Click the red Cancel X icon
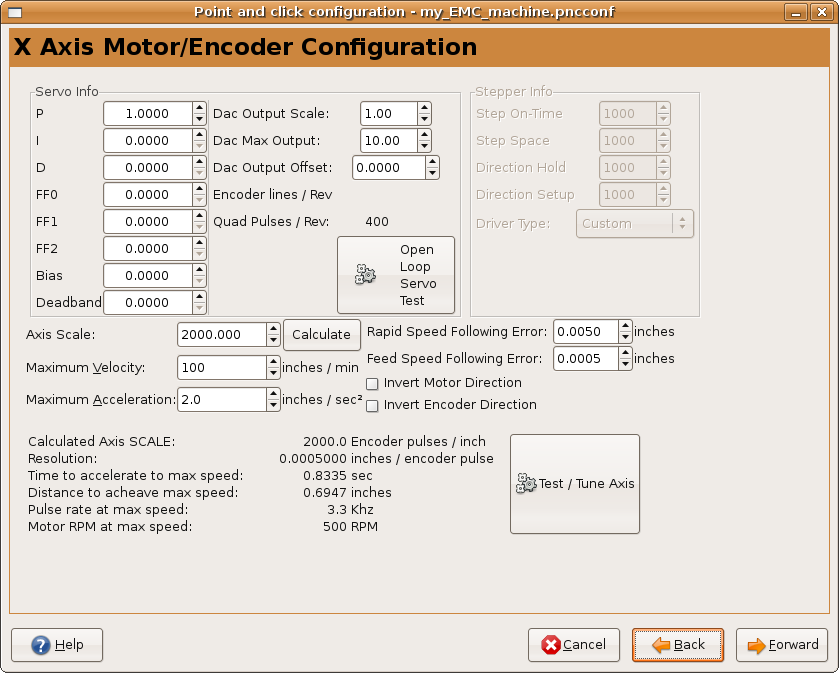Image resolution: width=839 pixels, height=673 pixels. [x=551, y=645]
